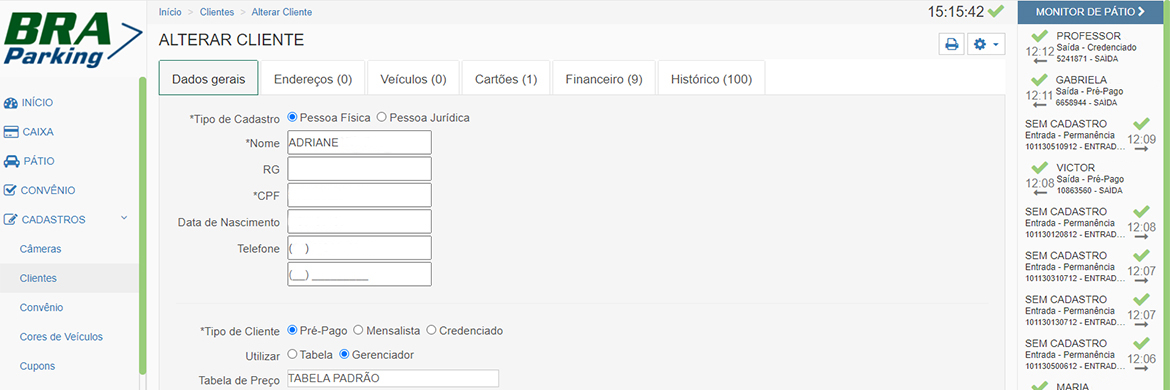Viewport: 1170px width, 390px height.
Task: Click the CPF input field
Action: (360, 195)
